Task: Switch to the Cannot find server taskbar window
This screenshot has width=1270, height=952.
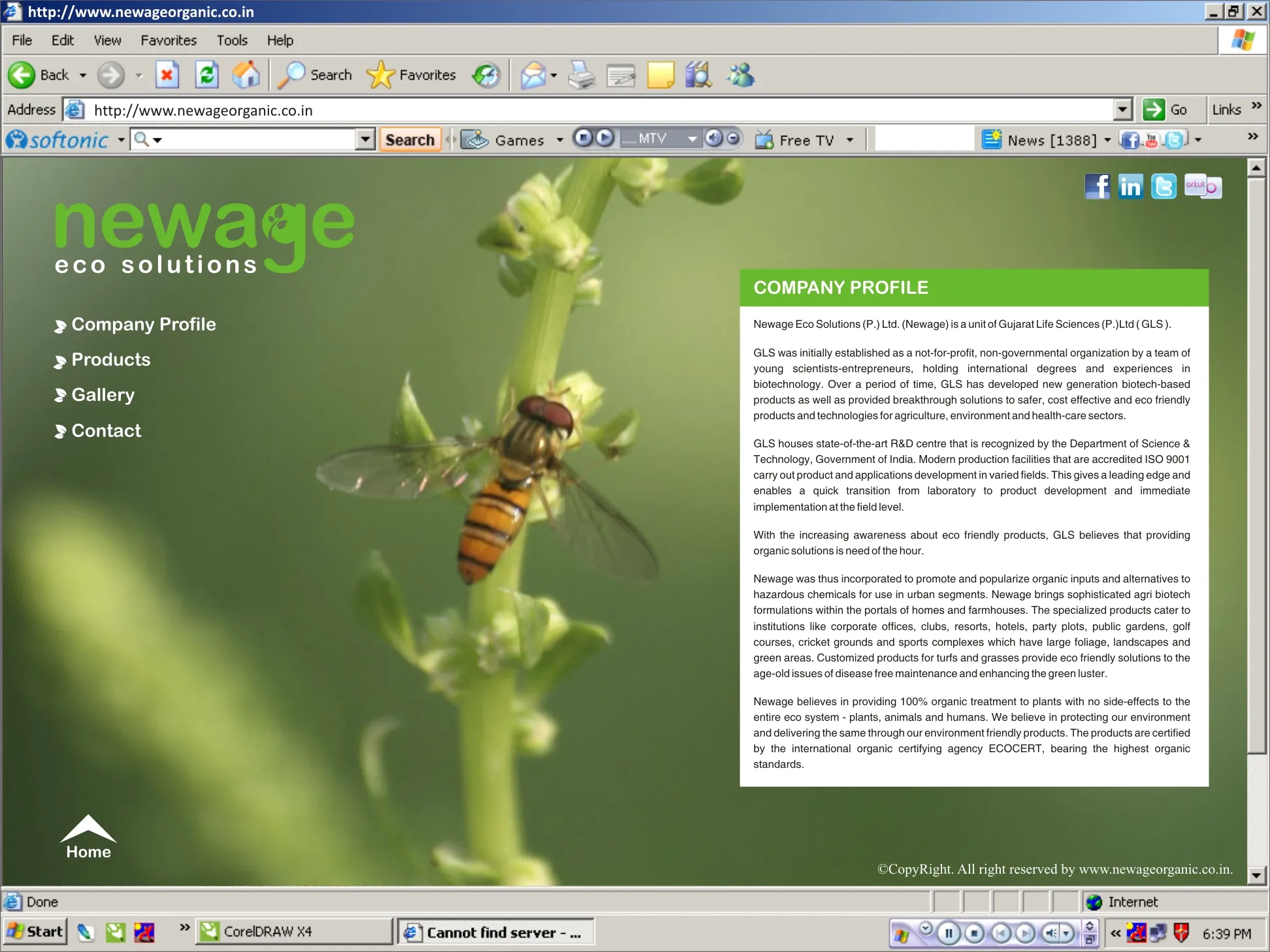Action: [496, 932]
